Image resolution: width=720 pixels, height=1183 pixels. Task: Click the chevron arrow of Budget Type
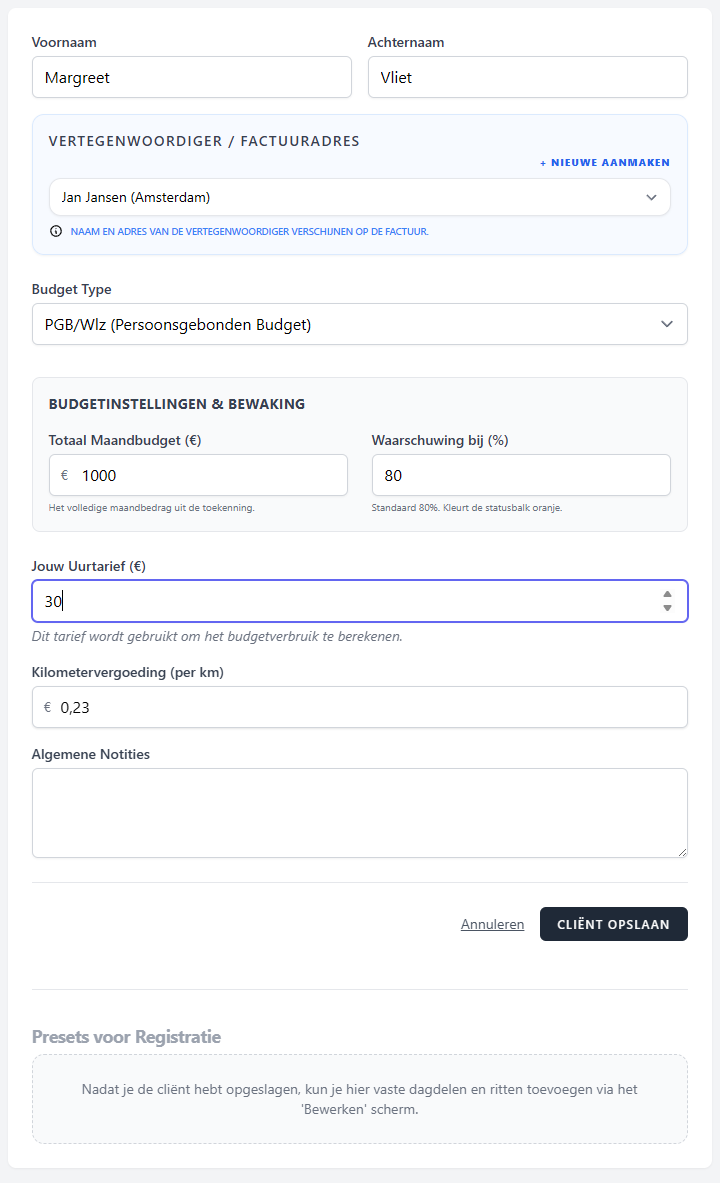(667, 324)
